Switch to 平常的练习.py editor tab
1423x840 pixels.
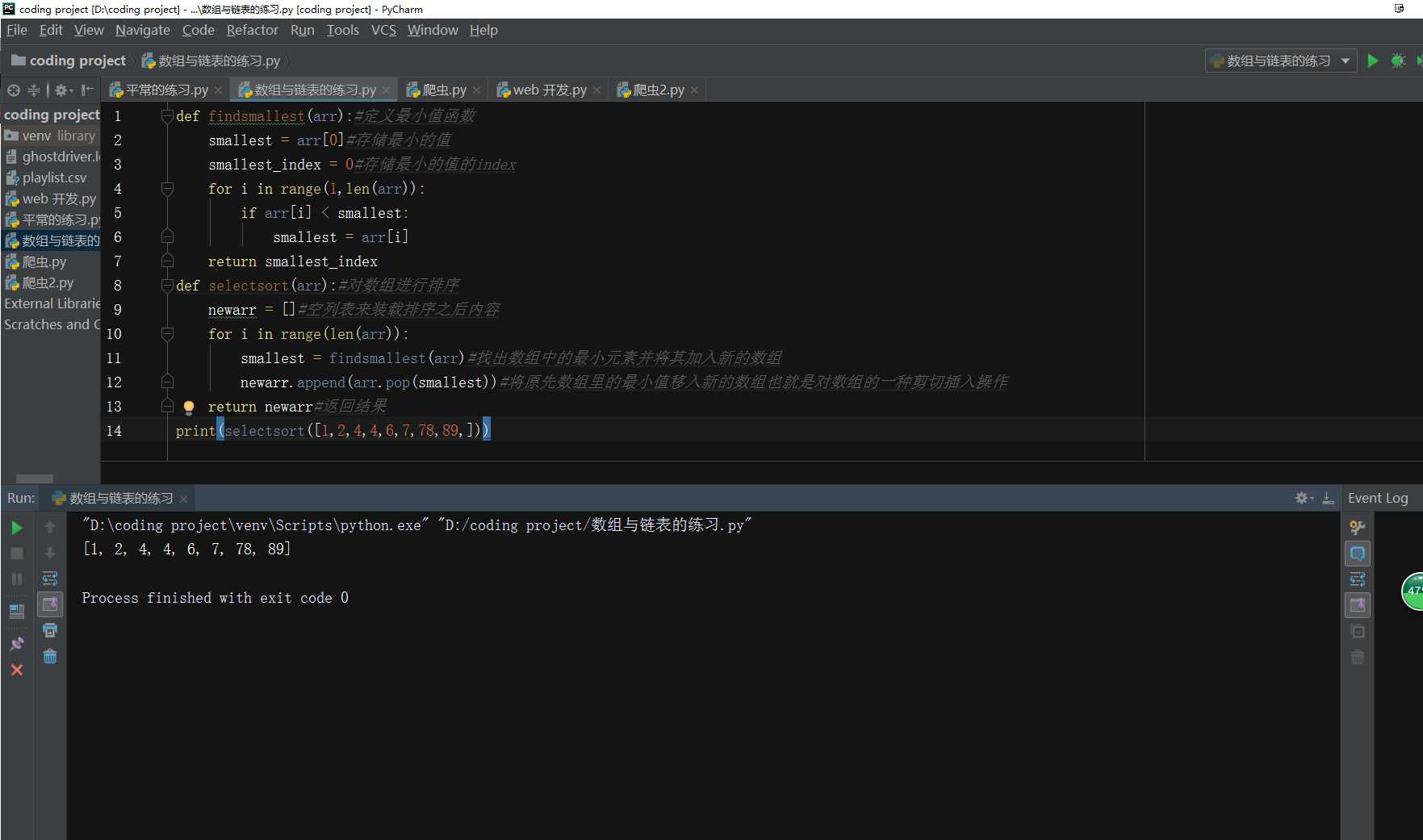pyautogui.click(x=166, y=90)
